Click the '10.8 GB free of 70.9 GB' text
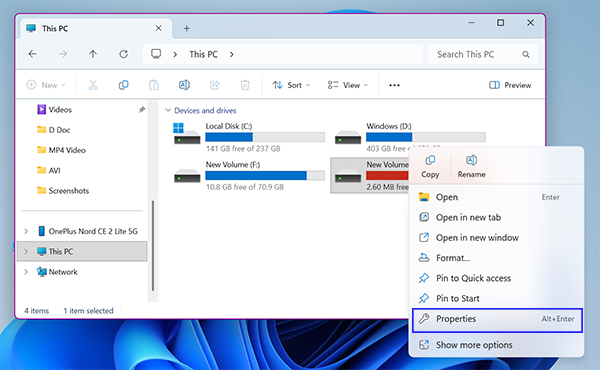 (x=245, y=187)
